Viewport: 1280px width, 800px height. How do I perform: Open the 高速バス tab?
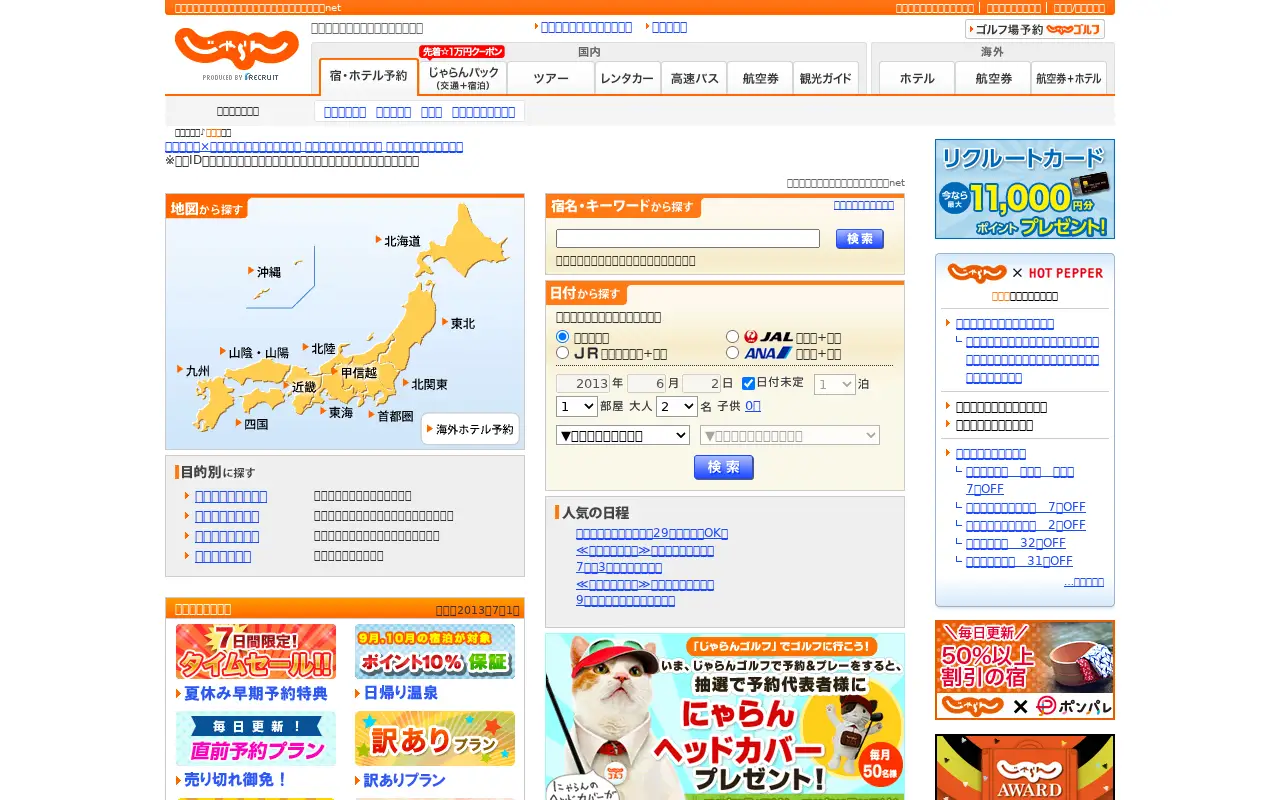694,78
